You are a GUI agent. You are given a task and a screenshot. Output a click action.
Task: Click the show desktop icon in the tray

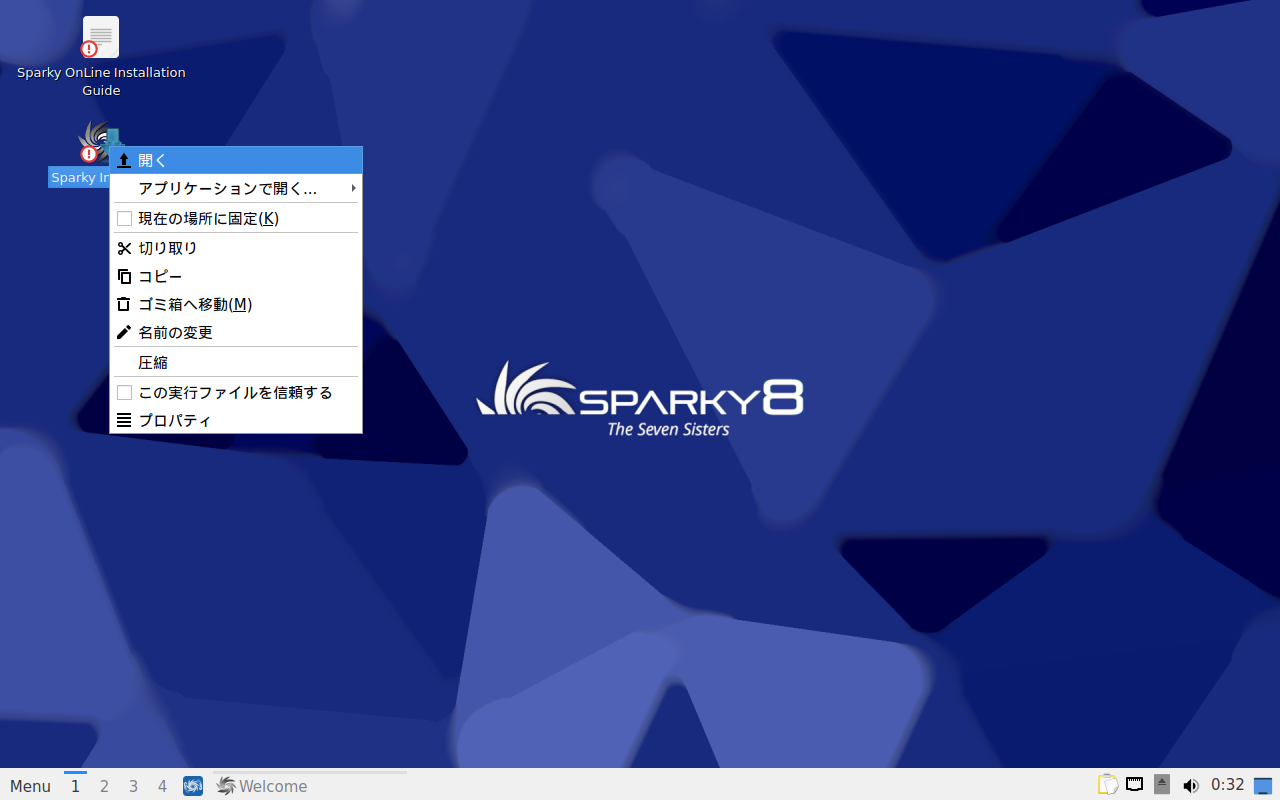(1263, 786)
